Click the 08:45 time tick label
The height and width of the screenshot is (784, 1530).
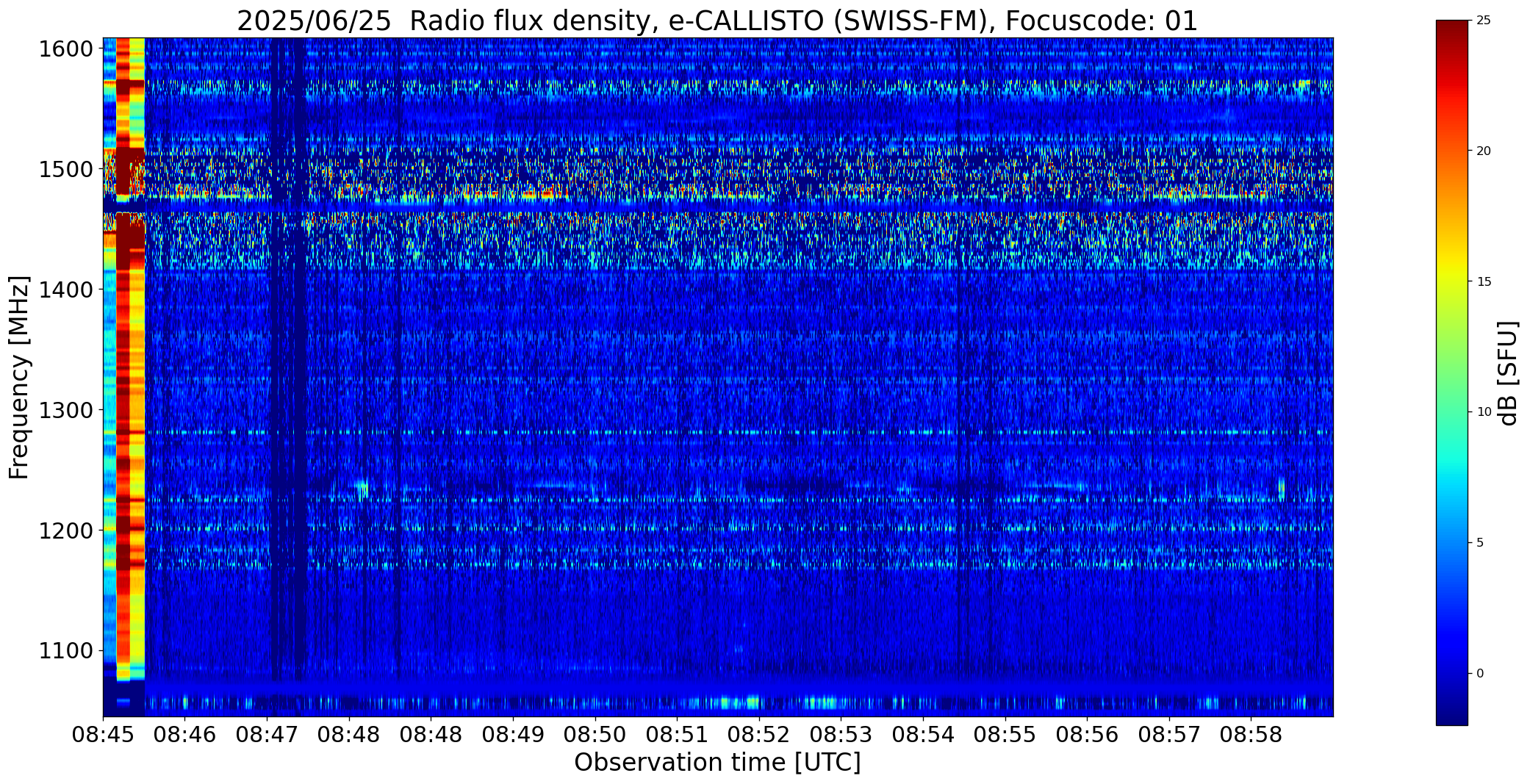pos(103,735)
